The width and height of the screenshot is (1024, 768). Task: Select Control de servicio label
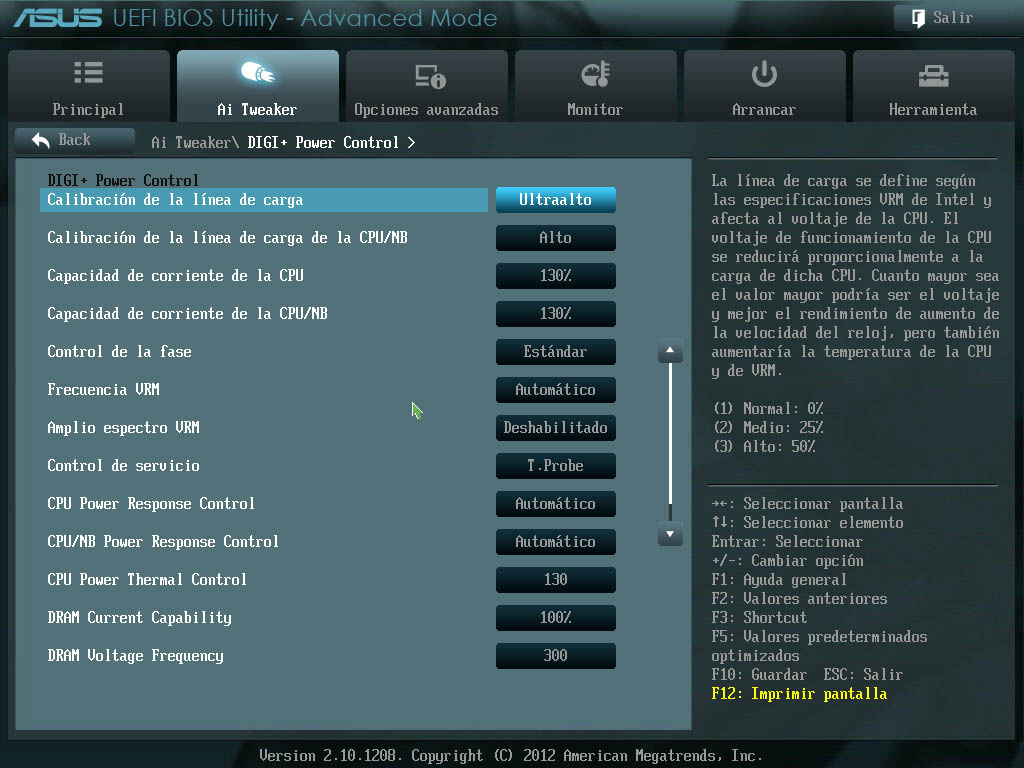click(123, 466)
